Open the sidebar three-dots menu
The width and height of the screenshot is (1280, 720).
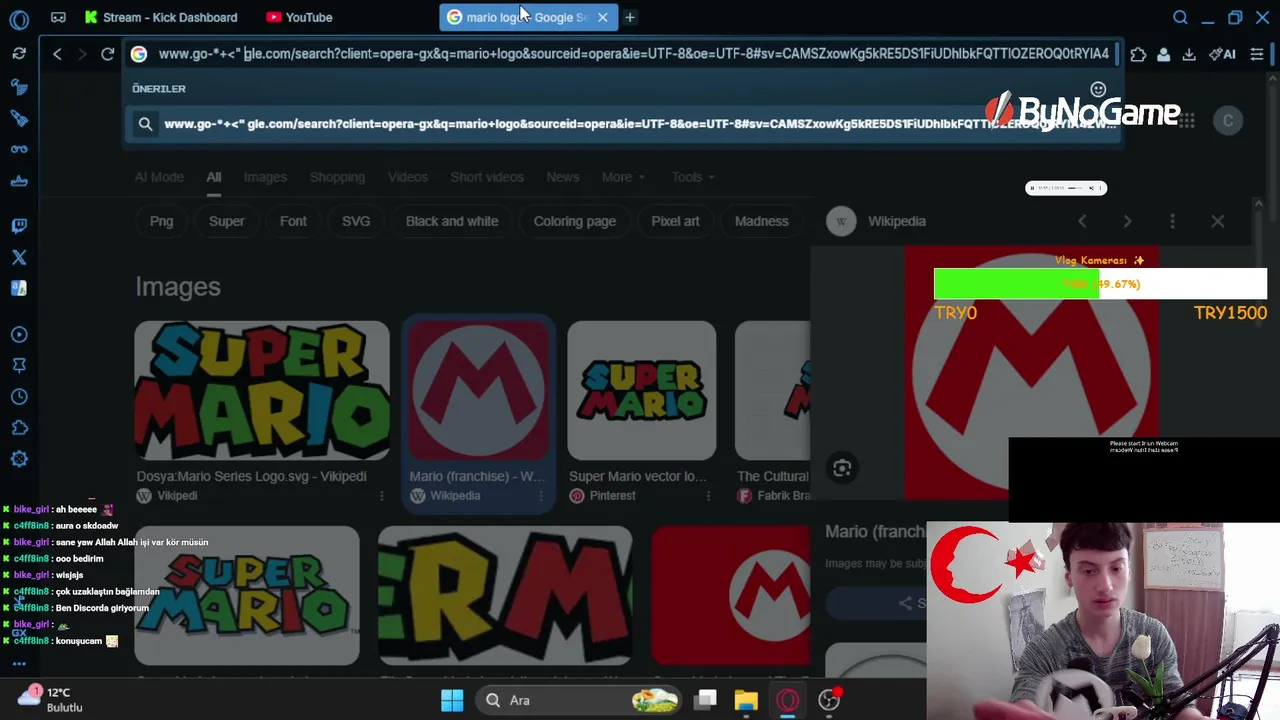[19, 664]
